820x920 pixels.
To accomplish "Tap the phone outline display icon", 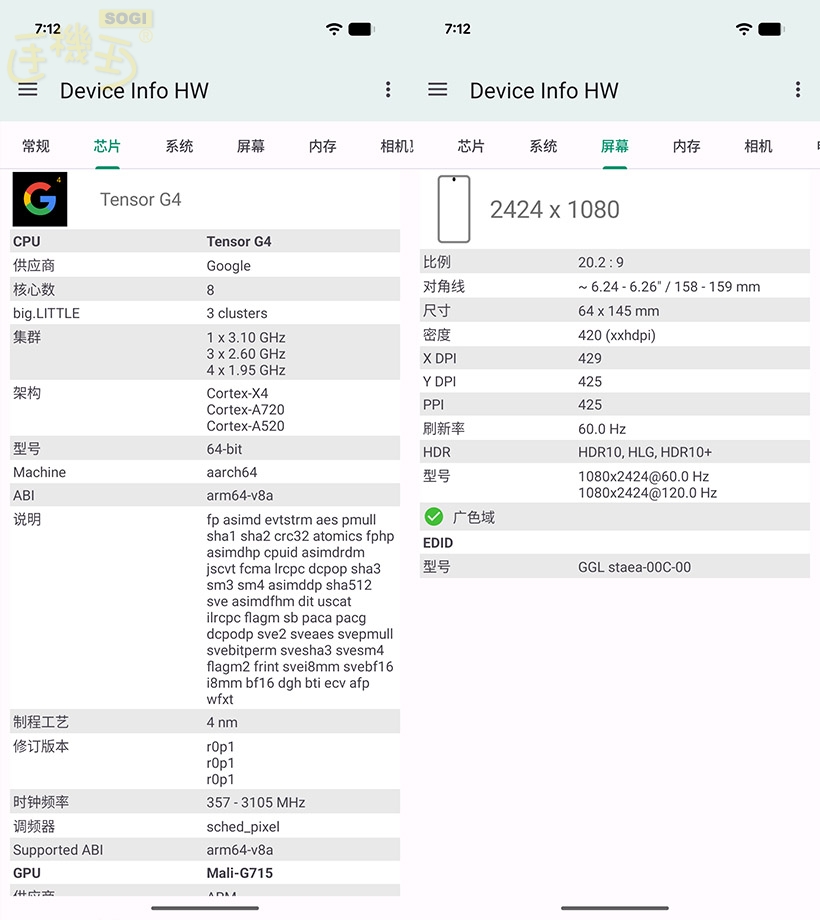I will tap(454, 209).
